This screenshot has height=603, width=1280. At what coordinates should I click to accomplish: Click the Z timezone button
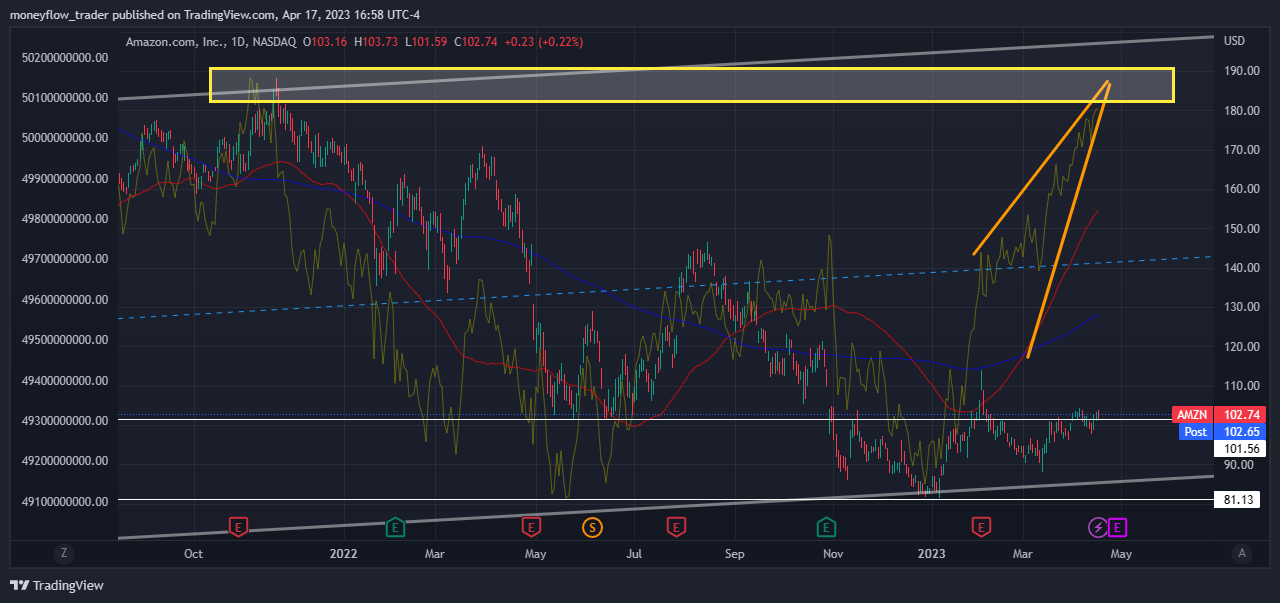[63, 553]
